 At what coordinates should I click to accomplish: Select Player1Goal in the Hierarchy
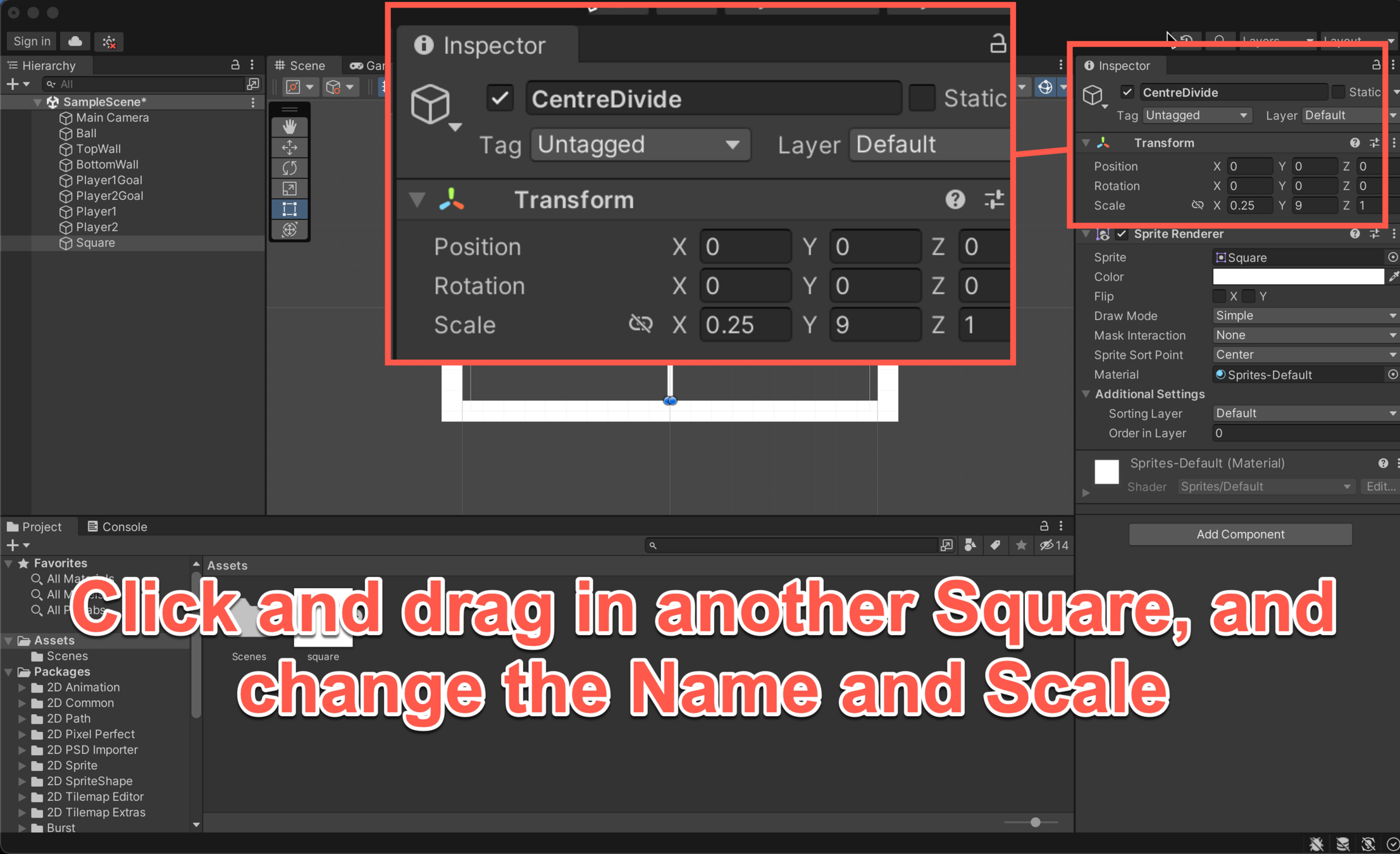pos(109,180)
